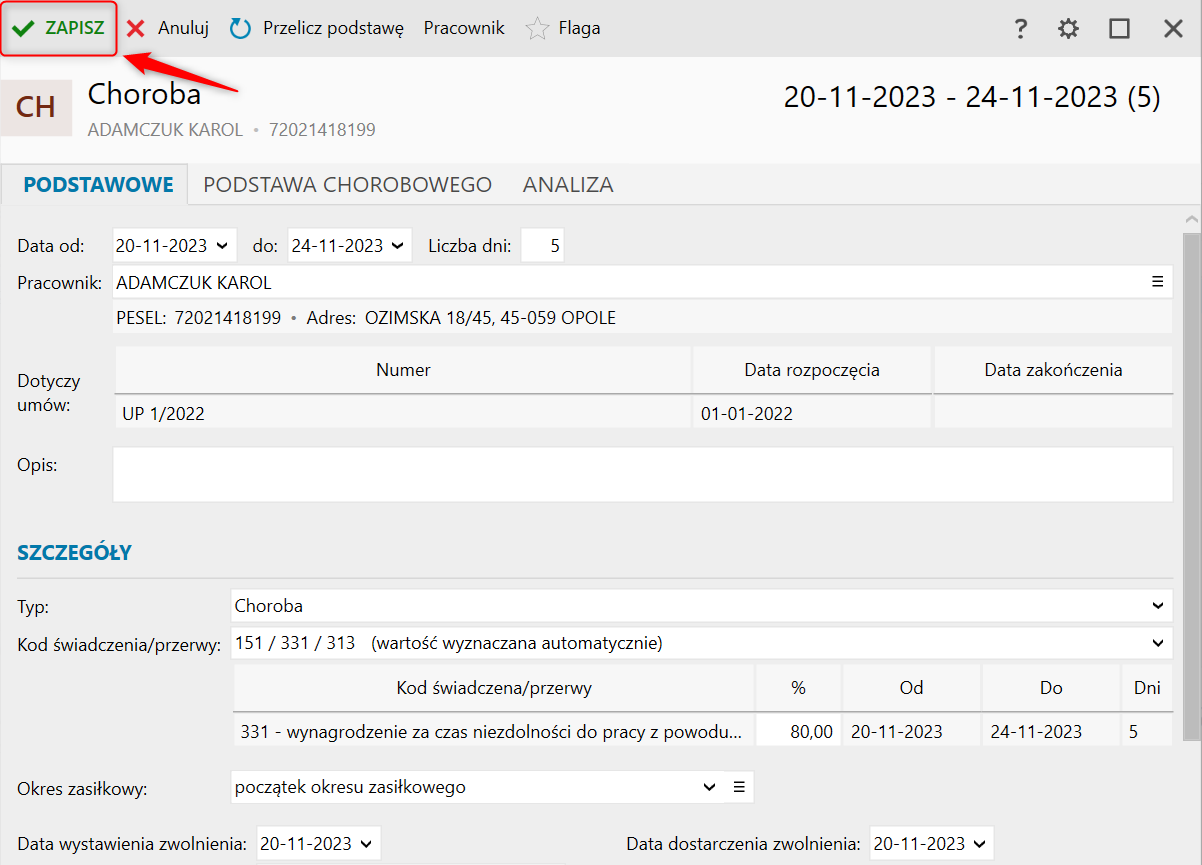The width and height of the screenshot is (1202, 865).
Task: Click the Od cell 20-11-2023 in code table
Action: [x=911, y=731]
